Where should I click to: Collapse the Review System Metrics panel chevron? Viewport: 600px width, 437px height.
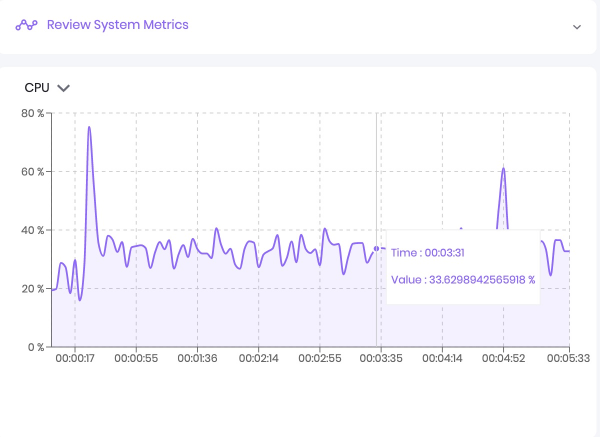(577, 27)
